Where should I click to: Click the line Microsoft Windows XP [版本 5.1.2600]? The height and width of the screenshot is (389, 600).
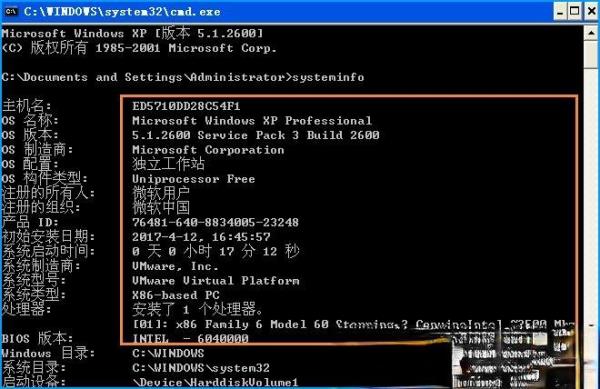pyautogui.click(x=132, y=33)
